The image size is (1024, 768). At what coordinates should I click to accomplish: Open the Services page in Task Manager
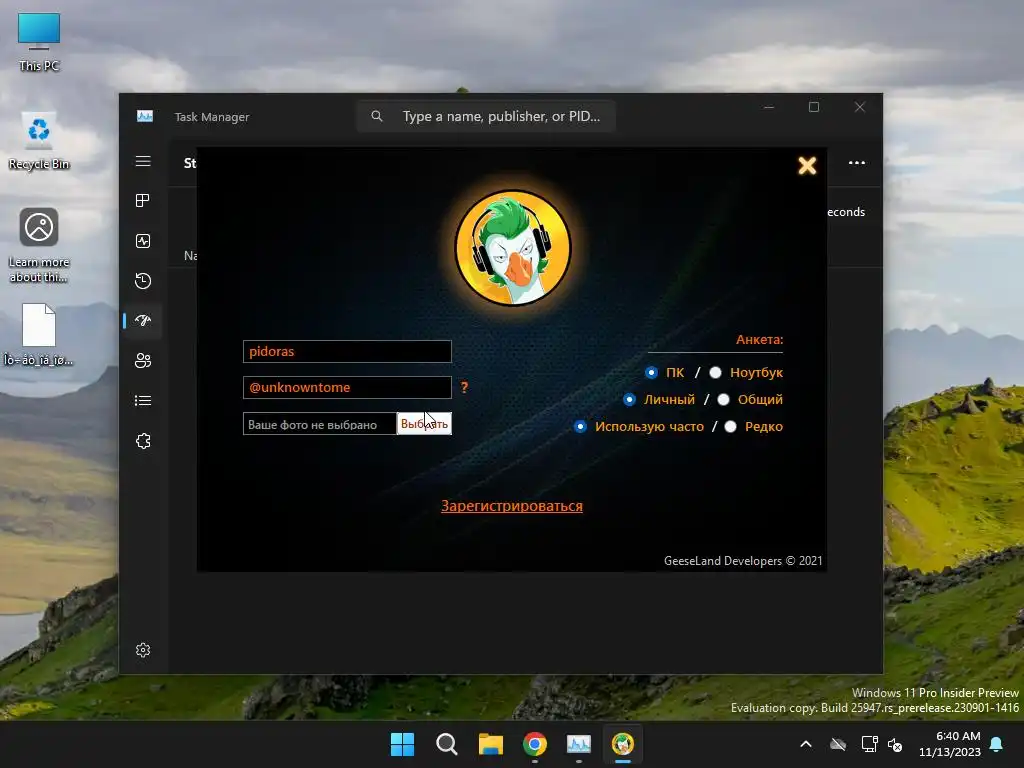pos(143,441)
